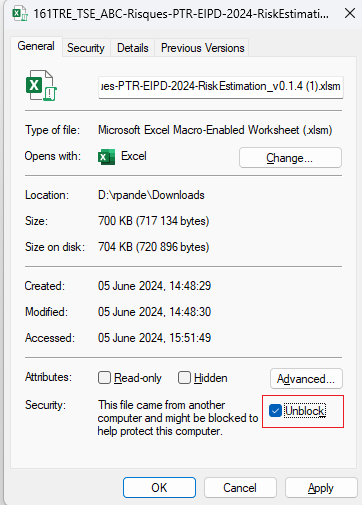Select the General tab
The height and width of the screenshot is (506, 363).
point(36,46)
